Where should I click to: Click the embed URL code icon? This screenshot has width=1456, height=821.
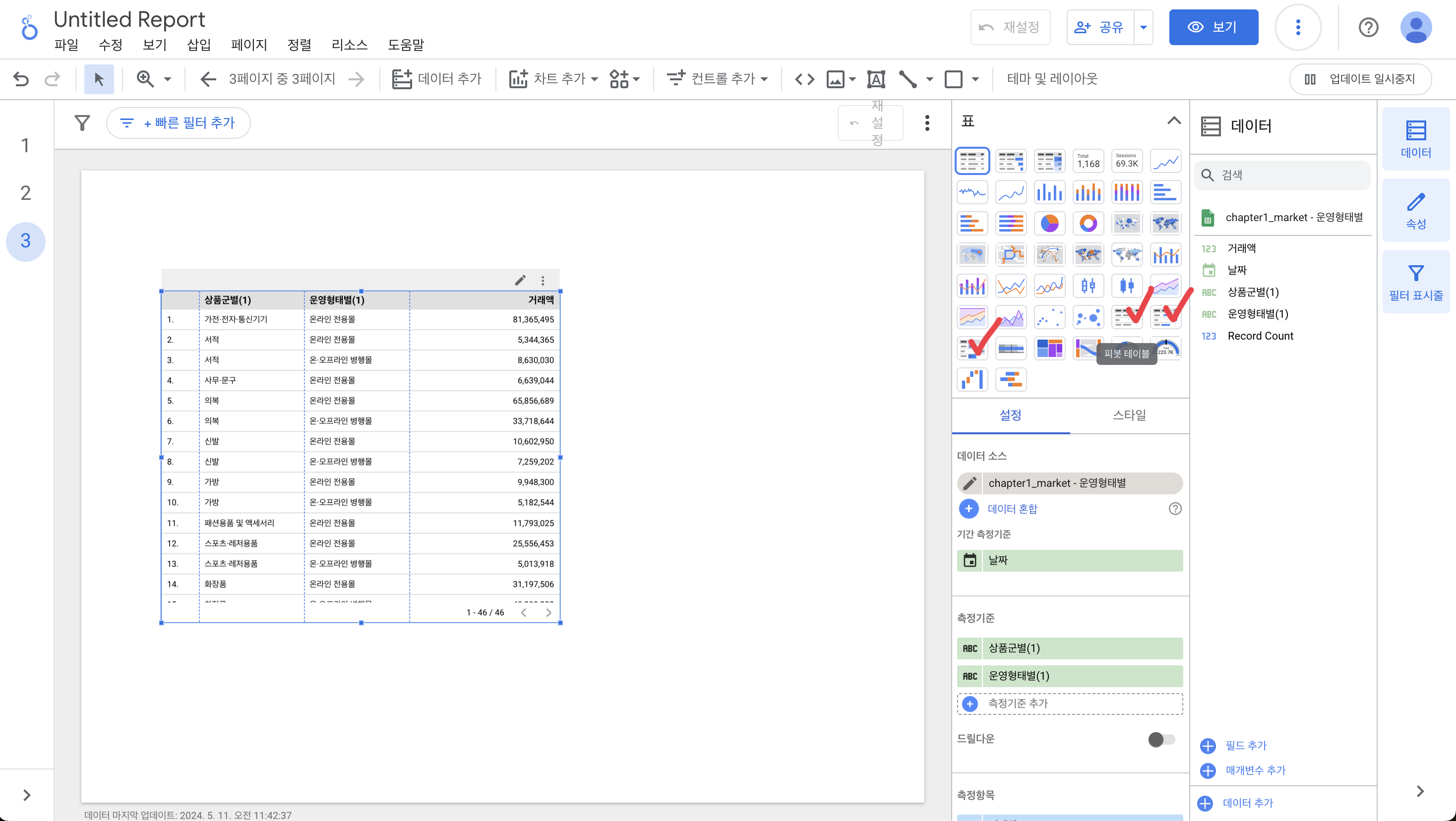[x=804, y=79]
